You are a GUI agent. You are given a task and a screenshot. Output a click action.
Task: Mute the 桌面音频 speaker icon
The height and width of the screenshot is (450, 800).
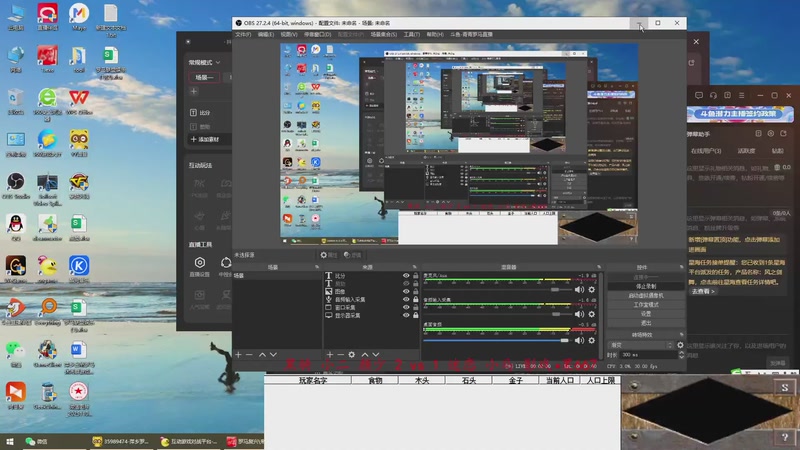pyautogui.click(x=580, y=340)
